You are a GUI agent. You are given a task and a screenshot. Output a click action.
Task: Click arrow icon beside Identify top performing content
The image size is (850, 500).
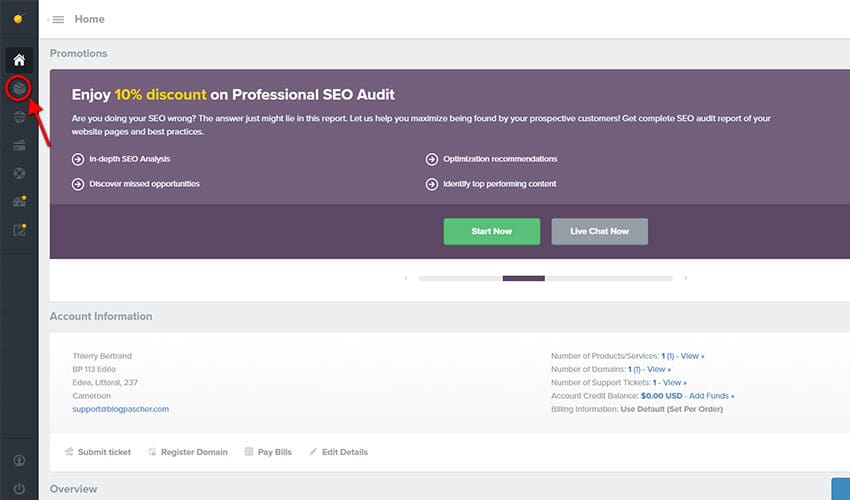432,184
